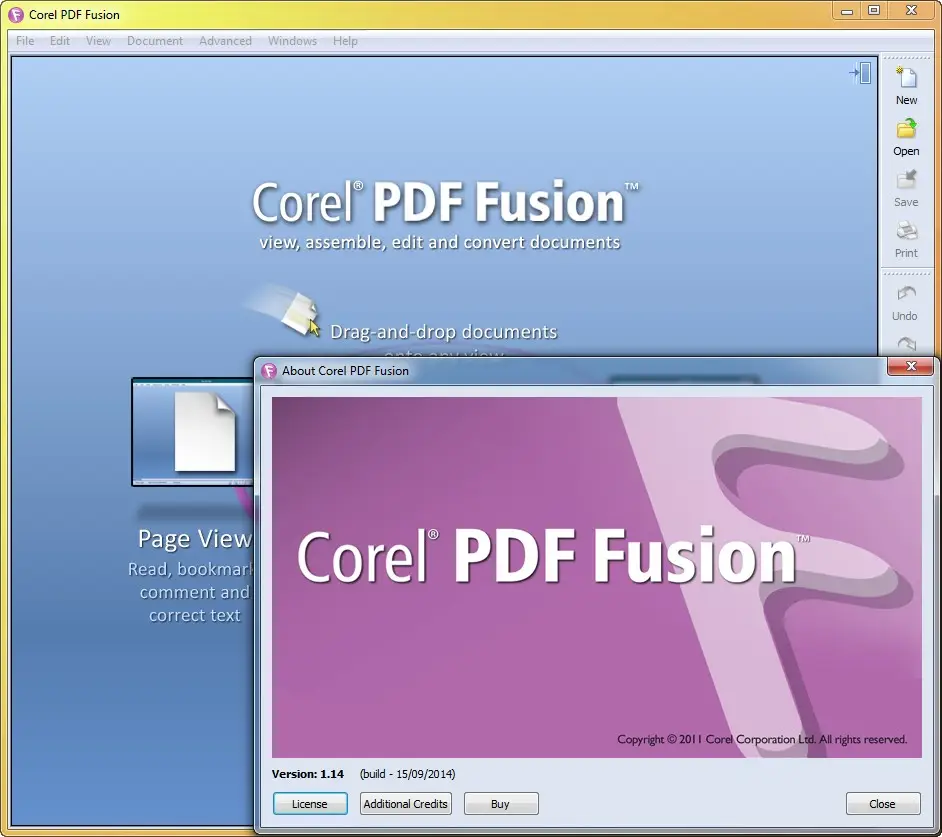This screenshot has width=942, height=837.
Task: Click the Save icon in the right toolbar
Action: click(906, 180)
